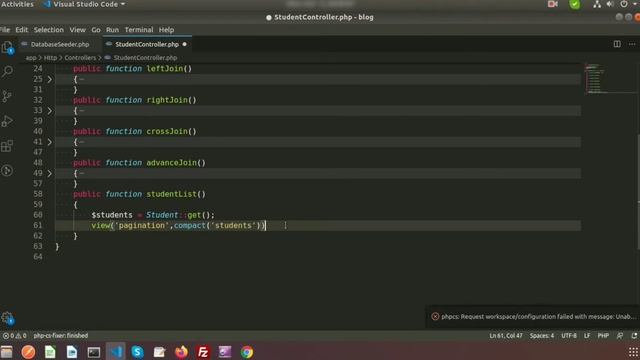Focus Visual Studio Code in the dock
The height and width of the screenshot is (360, 640).
point(116,352)
